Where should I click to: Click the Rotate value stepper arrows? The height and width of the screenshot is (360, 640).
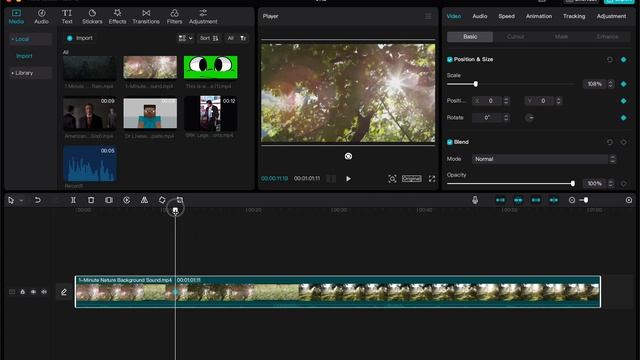tap(506, 118)
